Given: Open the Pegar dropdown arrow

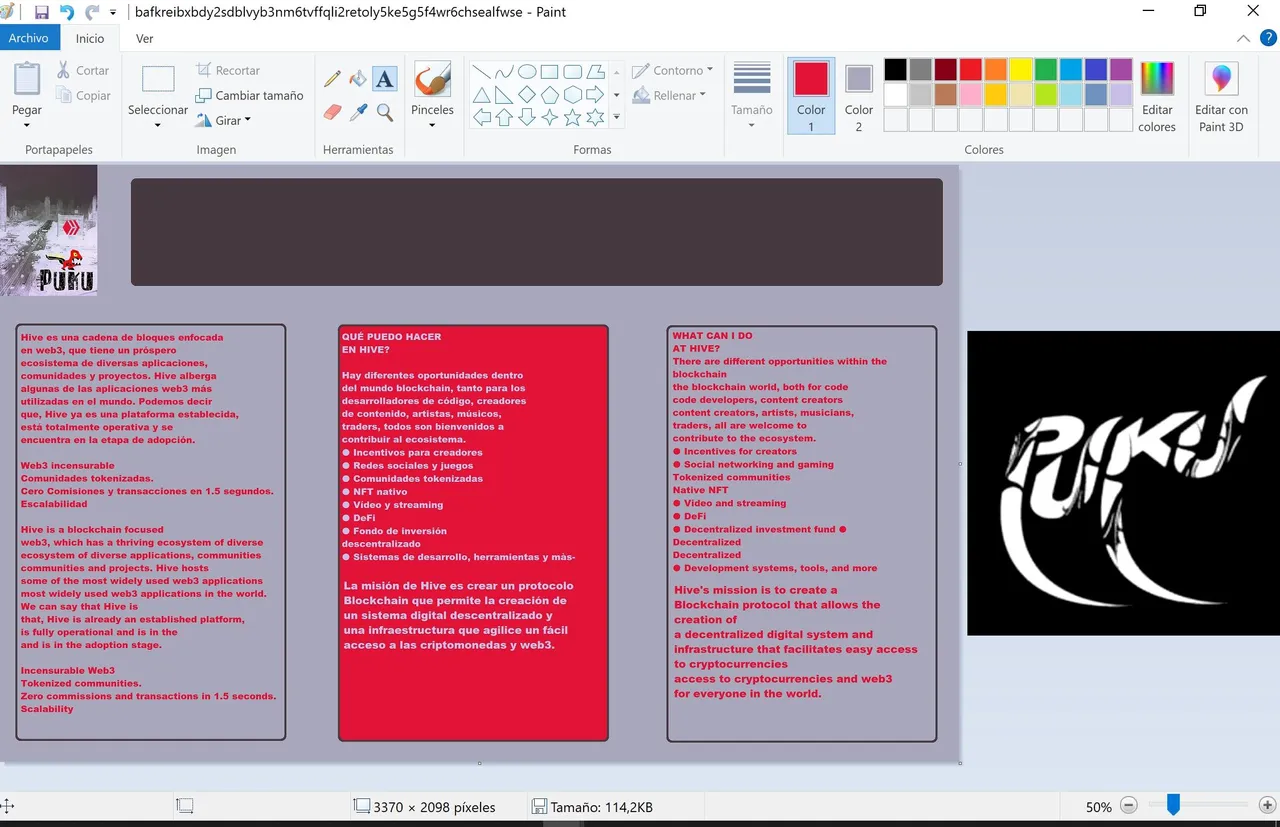Looking at the screenshot, I should coord(27,126).
